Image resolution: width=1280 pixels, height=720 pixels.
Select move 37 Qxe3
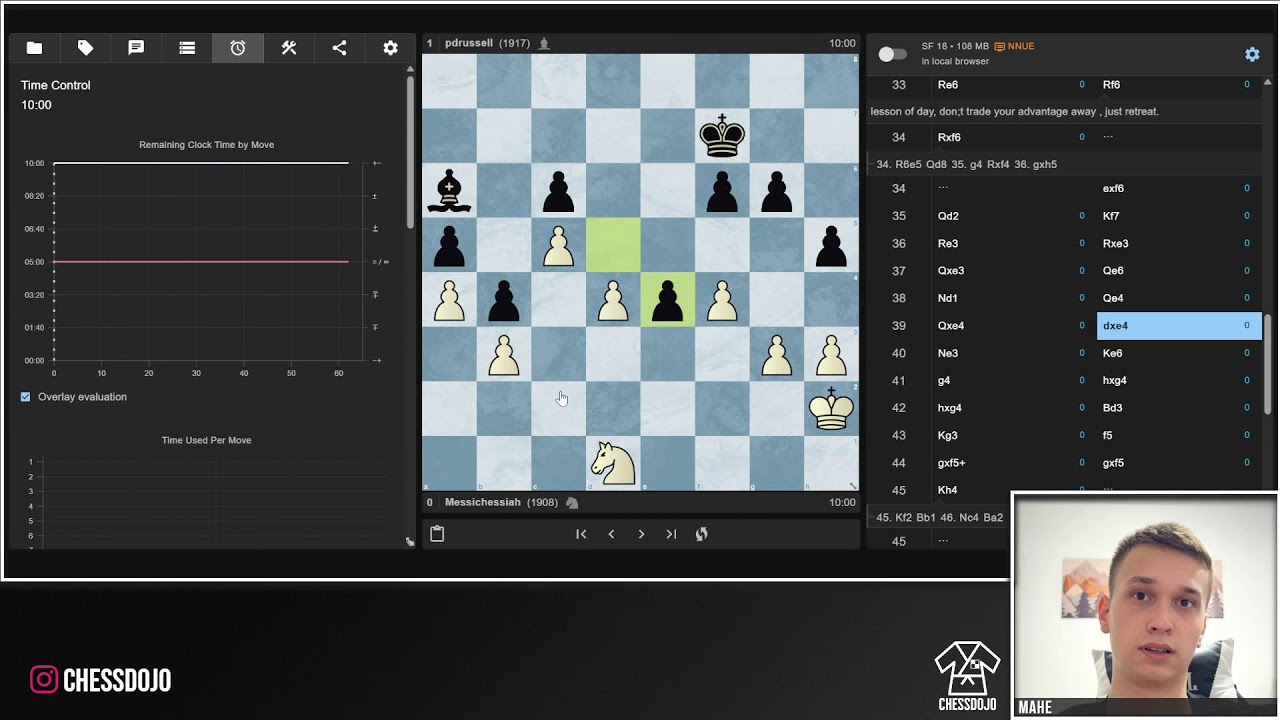pyautogui.click(x=1013, y=270)
